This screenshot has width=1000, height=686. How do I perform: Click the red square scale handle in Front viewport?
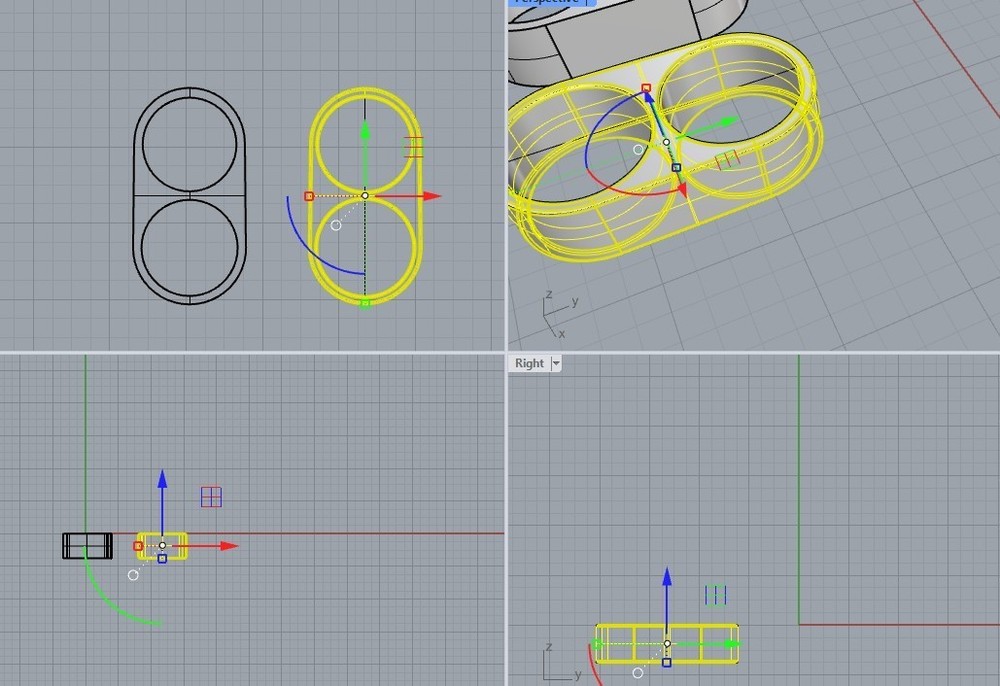(140, 547)
